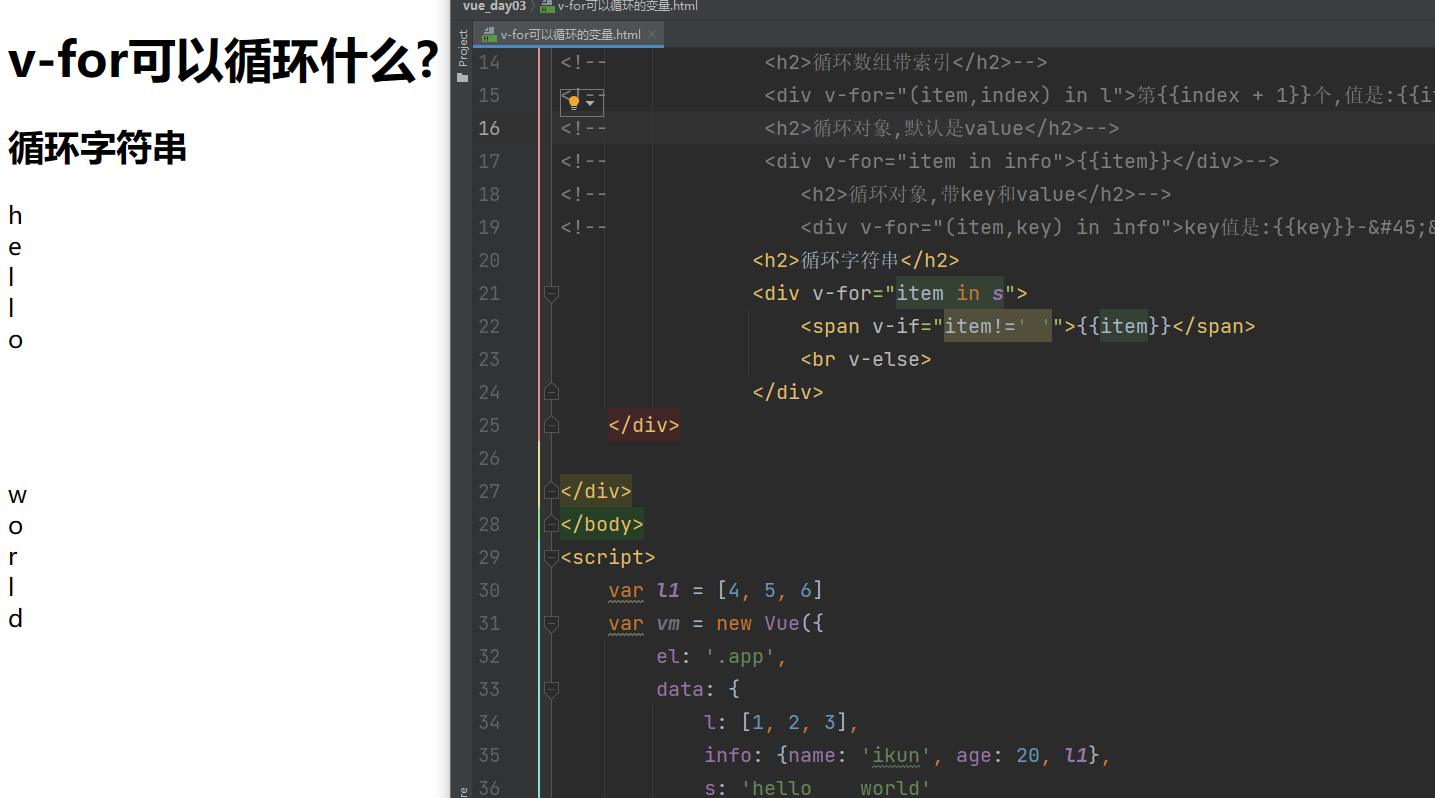
Task: Click the commented 循环对象,带key和value heading on line 18
Action: pos(961,194)
